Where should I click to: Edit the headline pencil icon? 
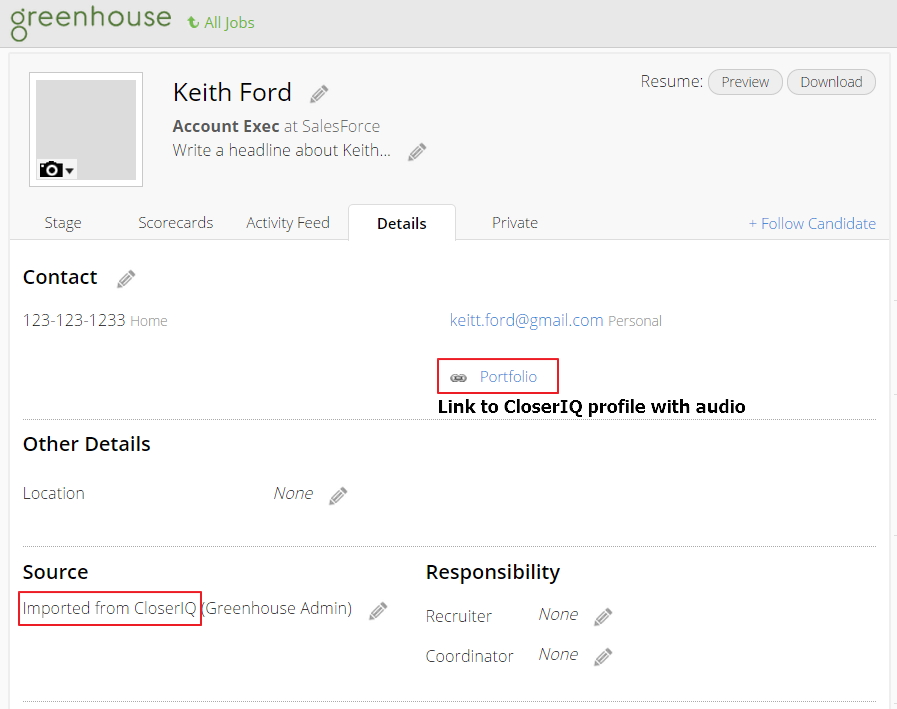coord(417,152)
